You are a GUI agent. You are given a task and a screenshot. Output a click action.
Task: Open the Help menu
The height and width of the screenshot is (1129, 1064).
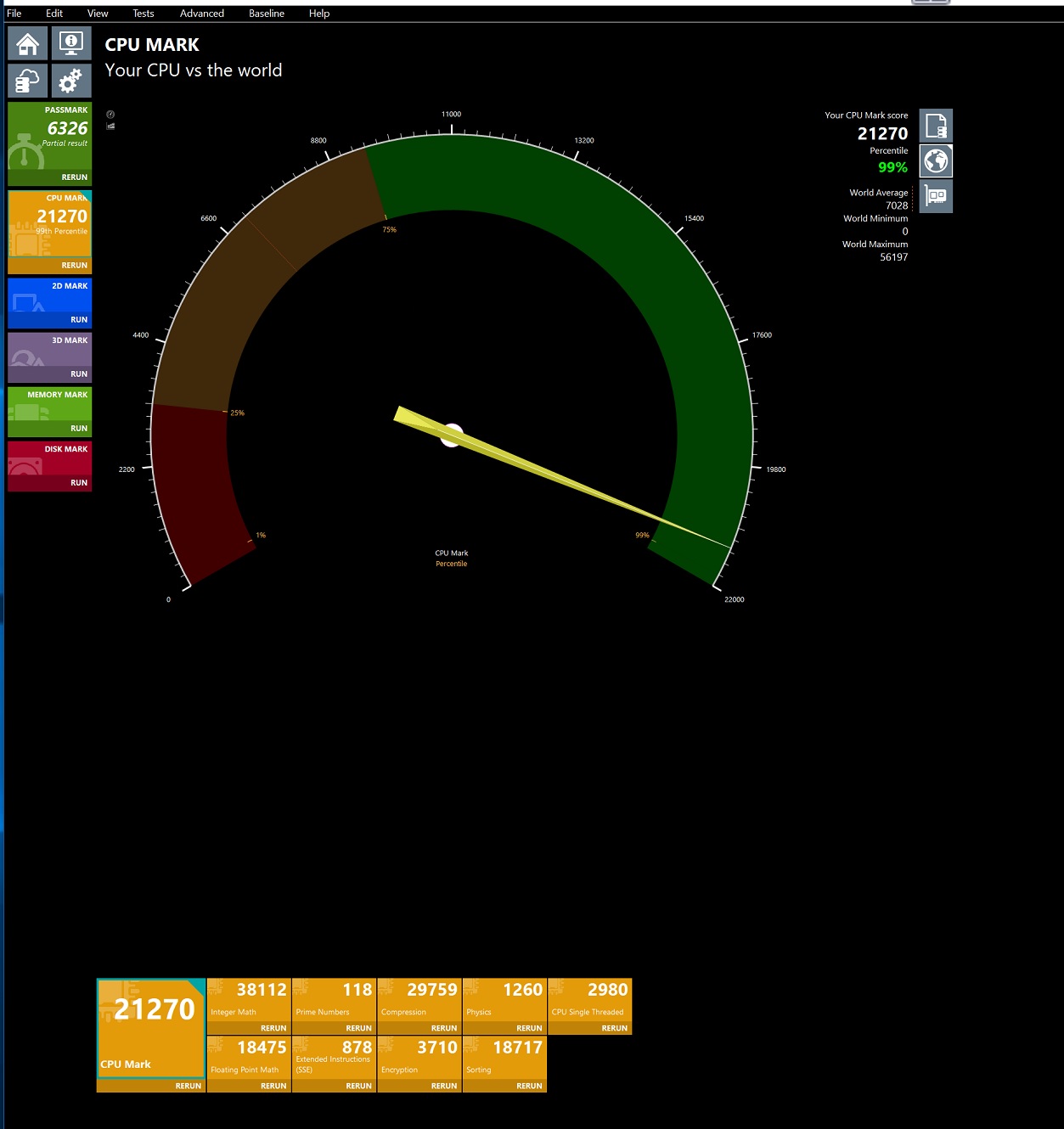click(x=319, y=14)
